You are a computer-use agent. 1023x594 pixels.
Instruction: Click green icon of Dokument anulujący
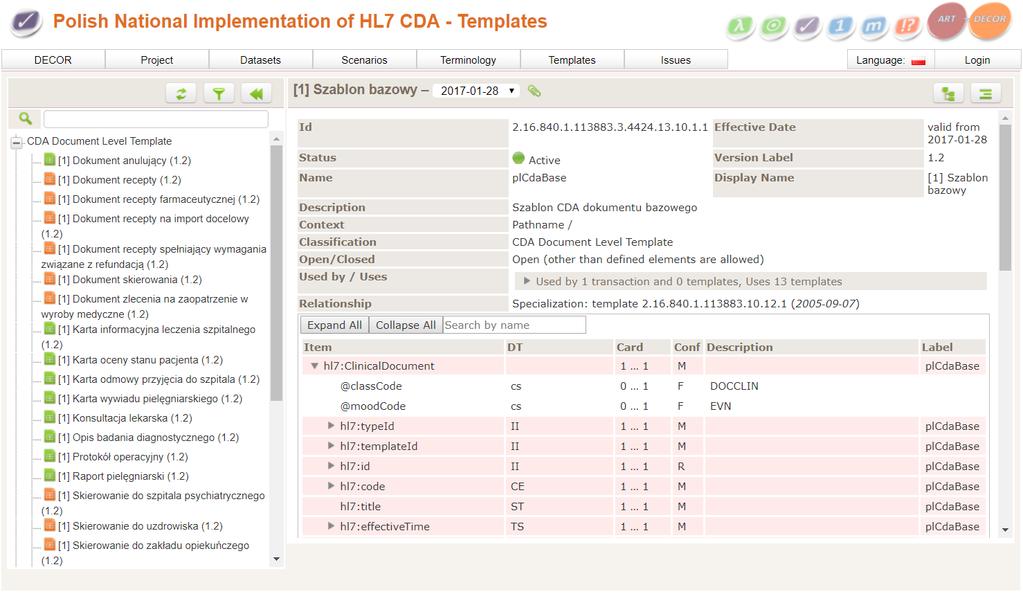(50, 159)
